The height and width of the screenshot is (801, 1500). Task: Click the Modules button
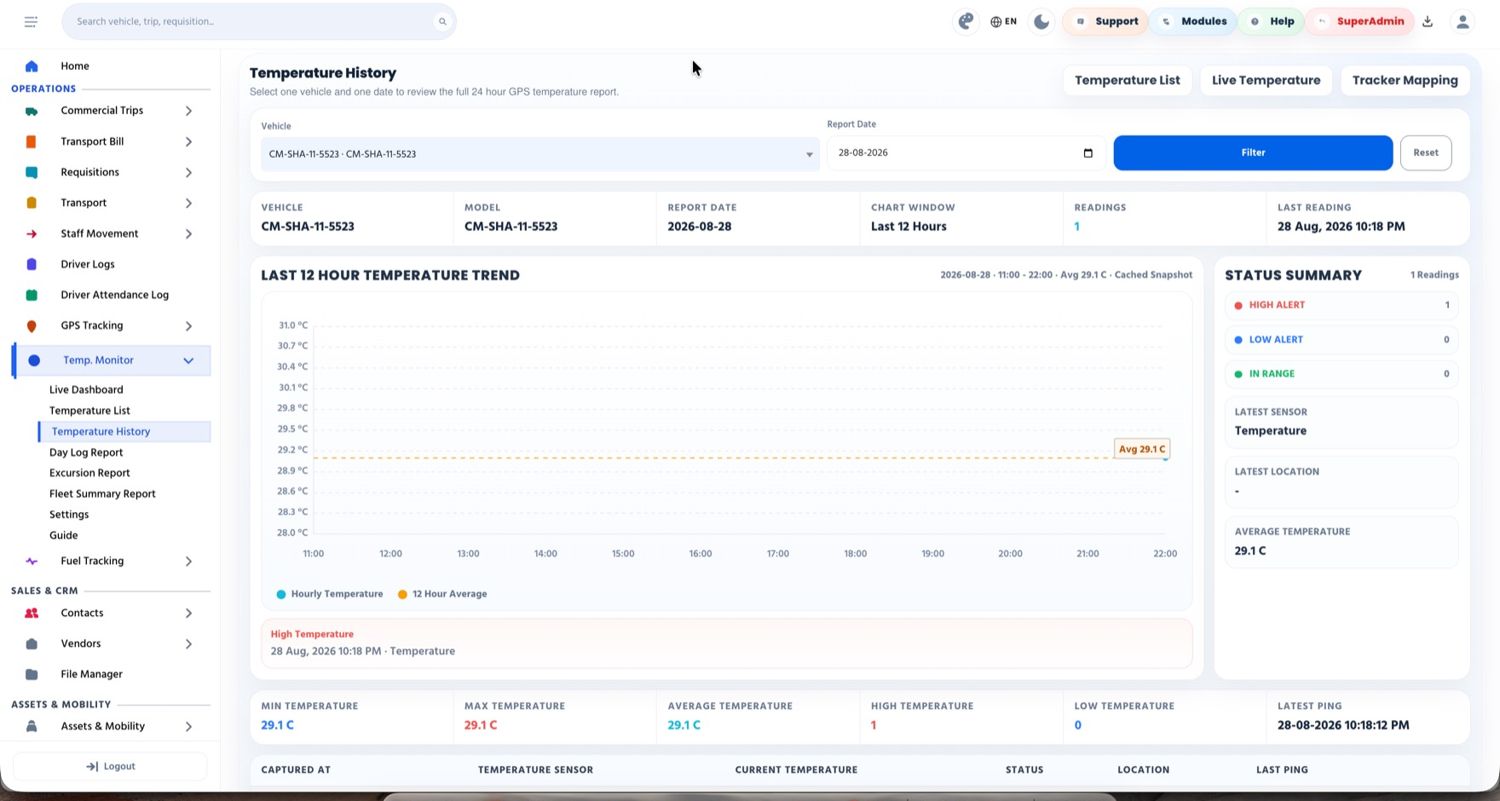click(1192, 21)
